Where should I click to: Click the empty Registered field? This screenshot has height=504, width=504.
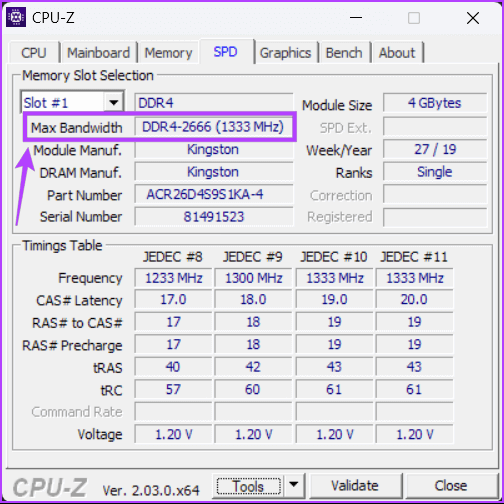(x=435, y=217)
